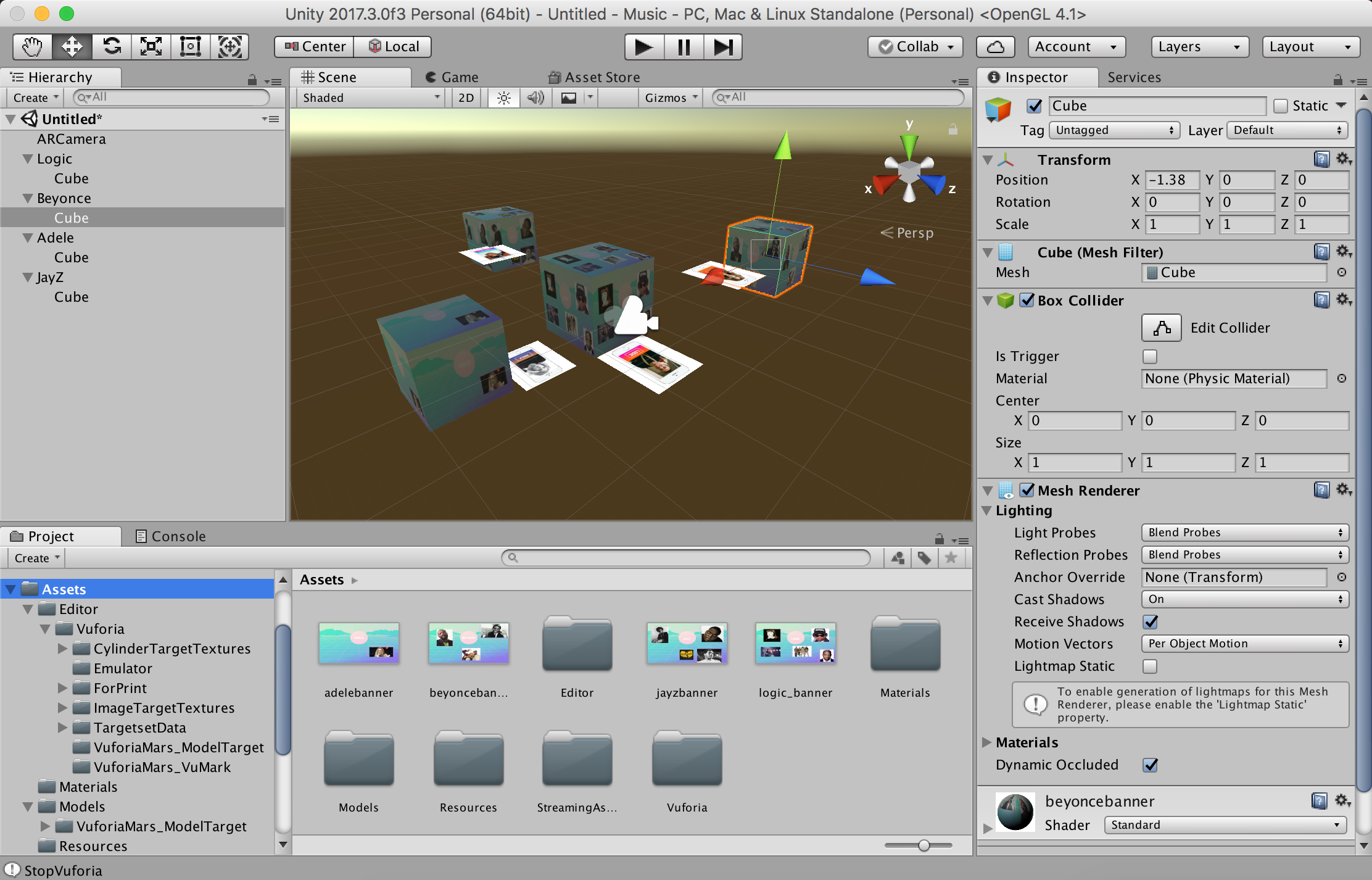
Task: Open the Light Probes dropdown
Action: 1245,533
